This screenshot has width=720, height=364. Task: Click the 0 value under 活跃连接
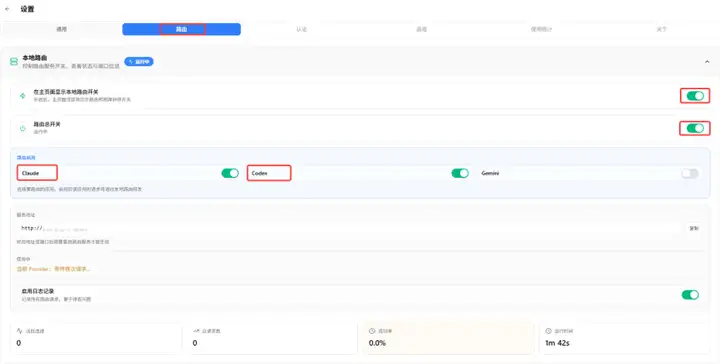19,343
